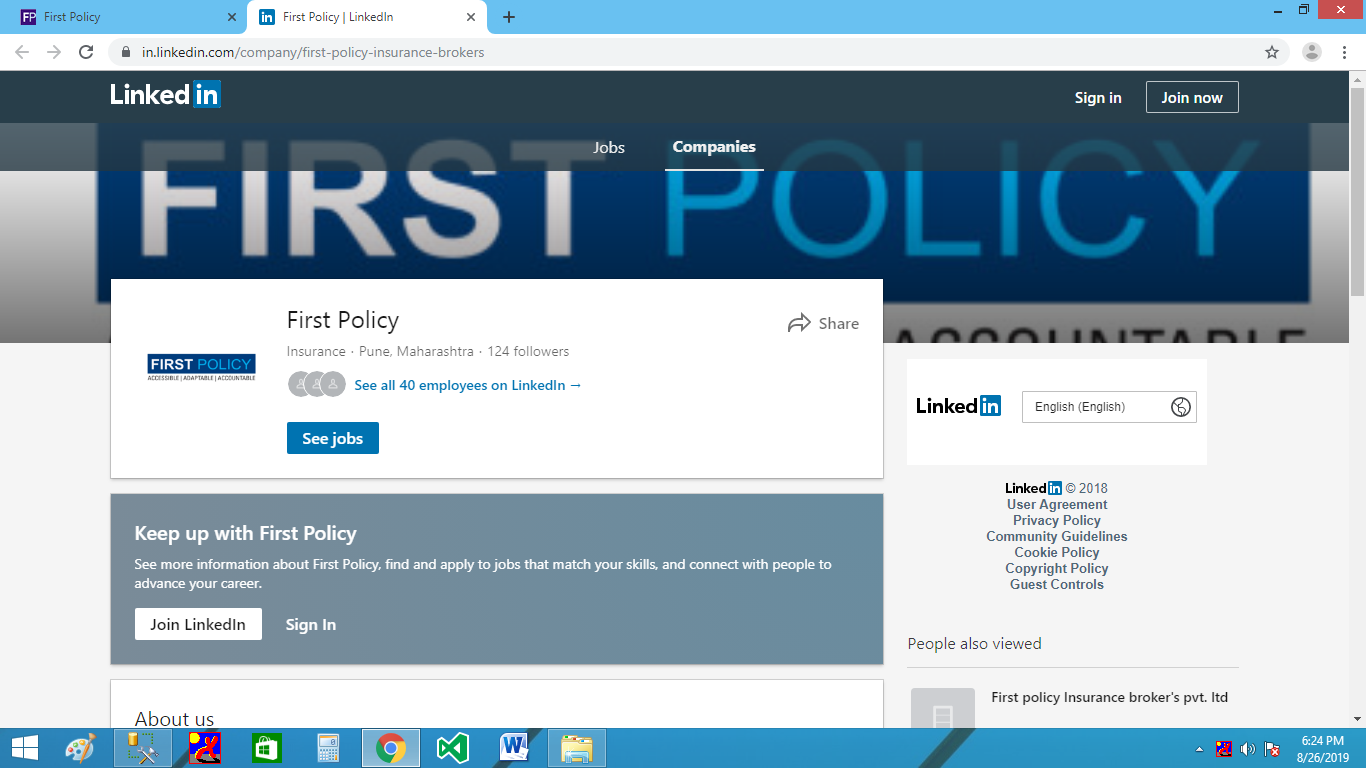This screenshot has height=768, width=1366.
Task: Click the Share arrow icon
Action: pos(799,323)
